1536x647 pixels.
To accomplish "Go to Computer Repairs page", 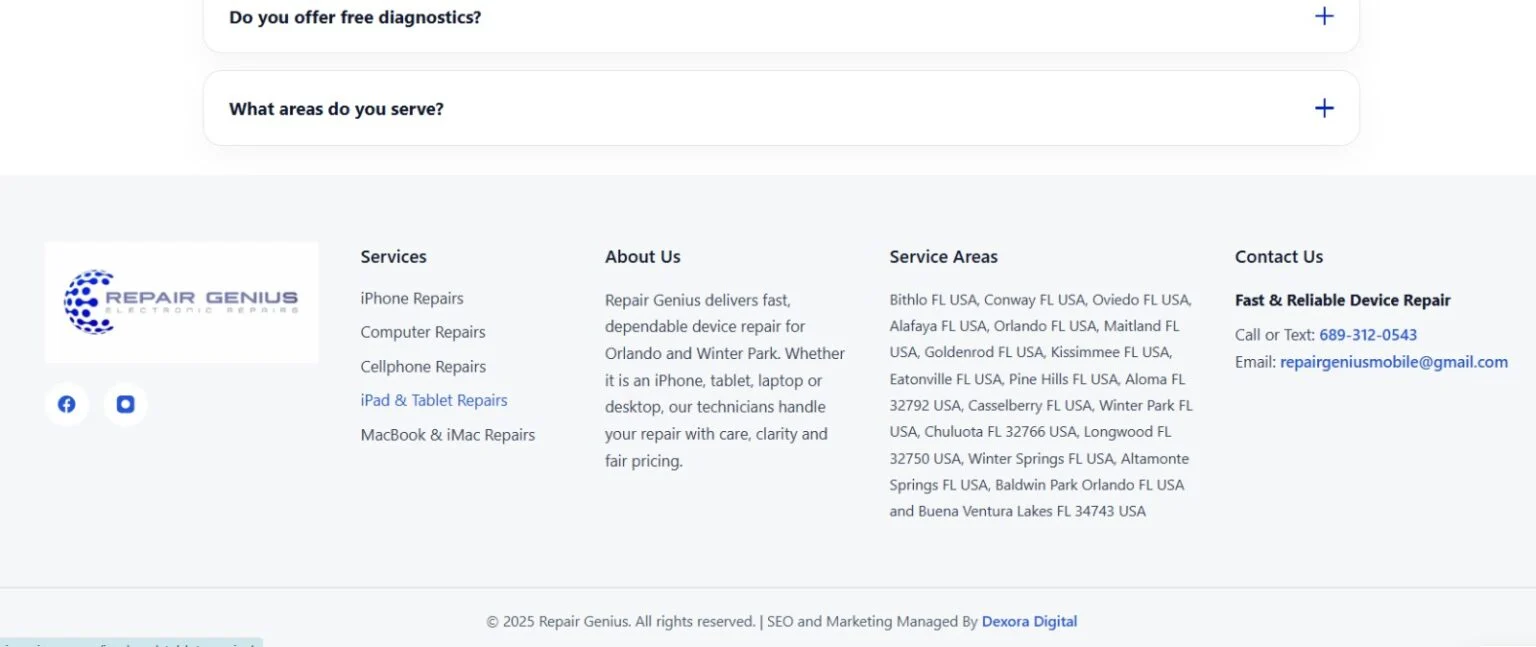I will tap(423, 332).
